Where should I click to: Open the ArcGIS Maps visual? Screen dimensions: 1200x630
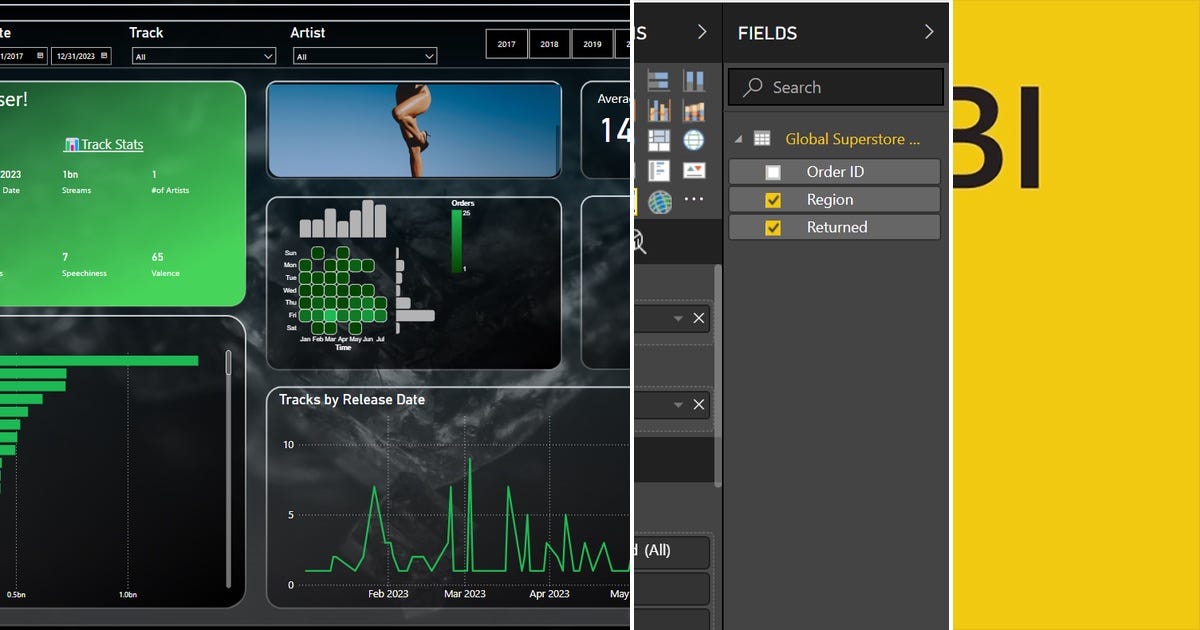click(660, 199)
